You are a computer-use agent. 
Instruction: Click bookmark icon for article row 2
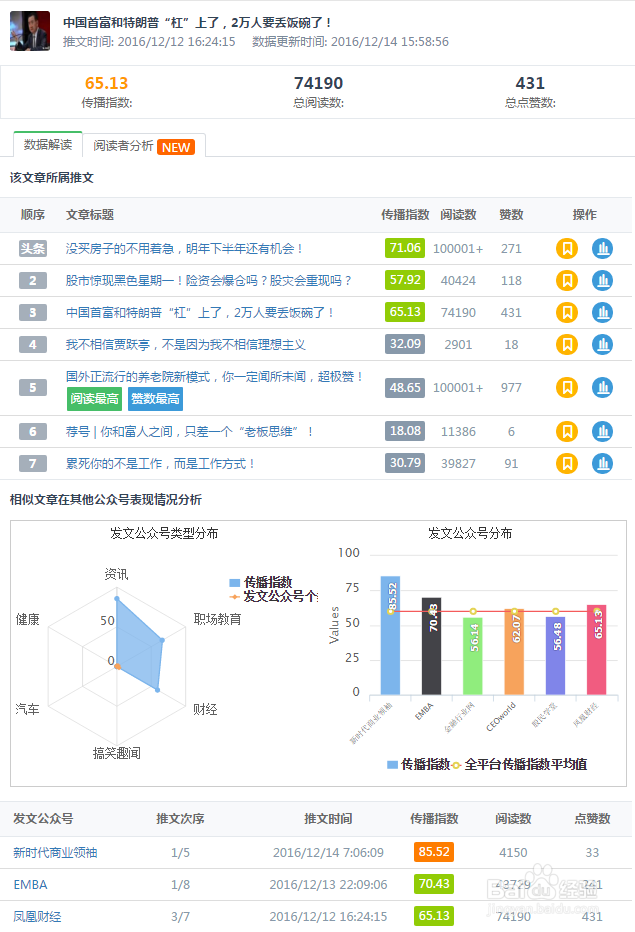[567, 281]
